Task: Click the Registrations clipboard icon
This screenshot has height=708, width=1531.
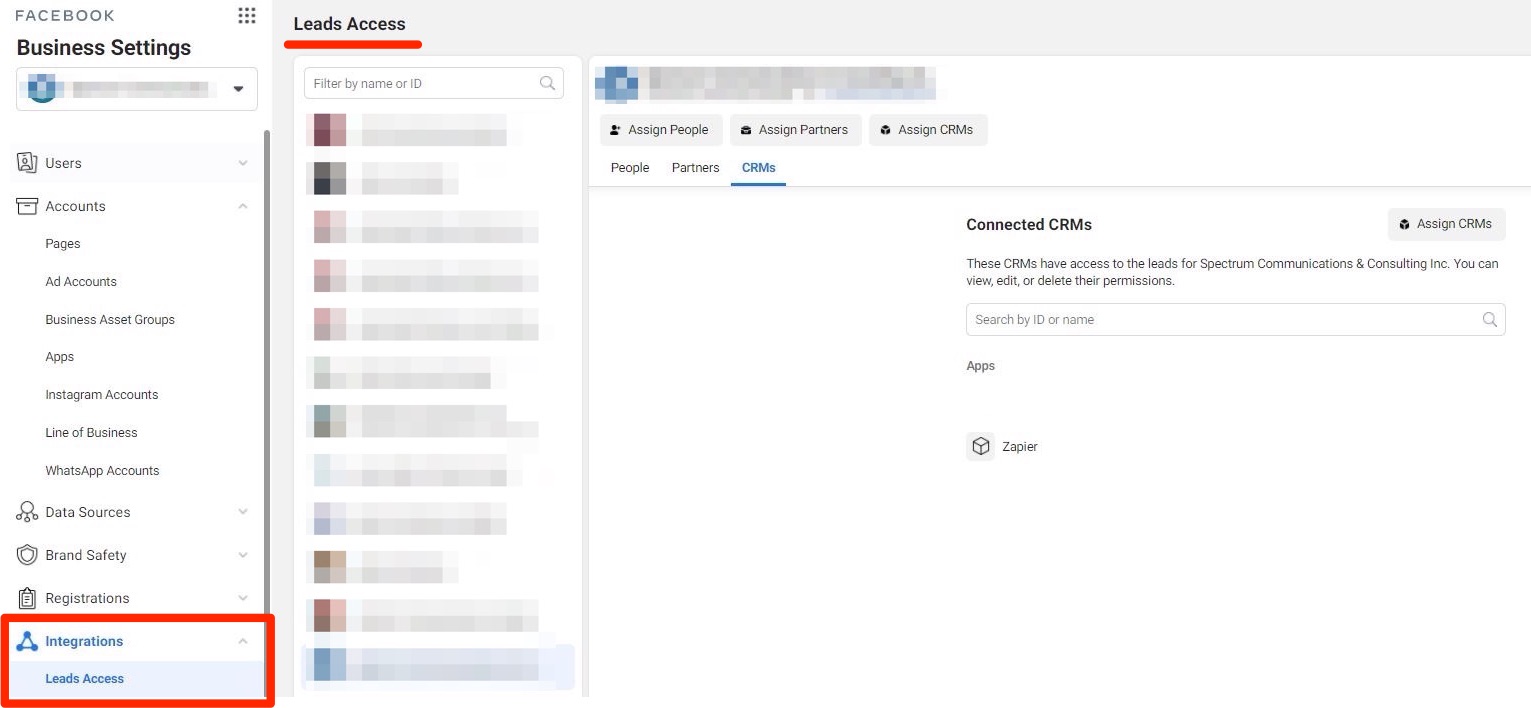Action: [x=27, y=598]
